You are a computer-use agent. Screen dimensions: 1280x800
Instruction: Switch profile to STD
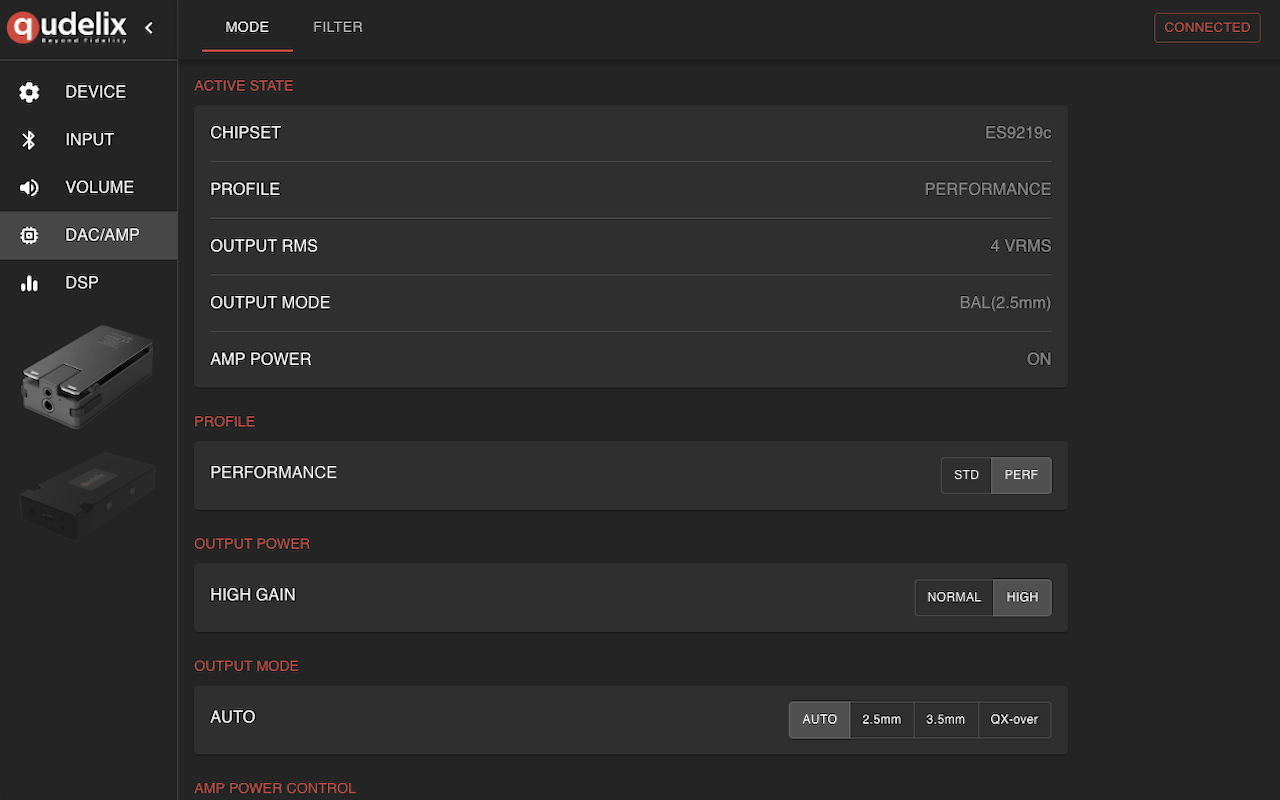[x=966, y=475]
